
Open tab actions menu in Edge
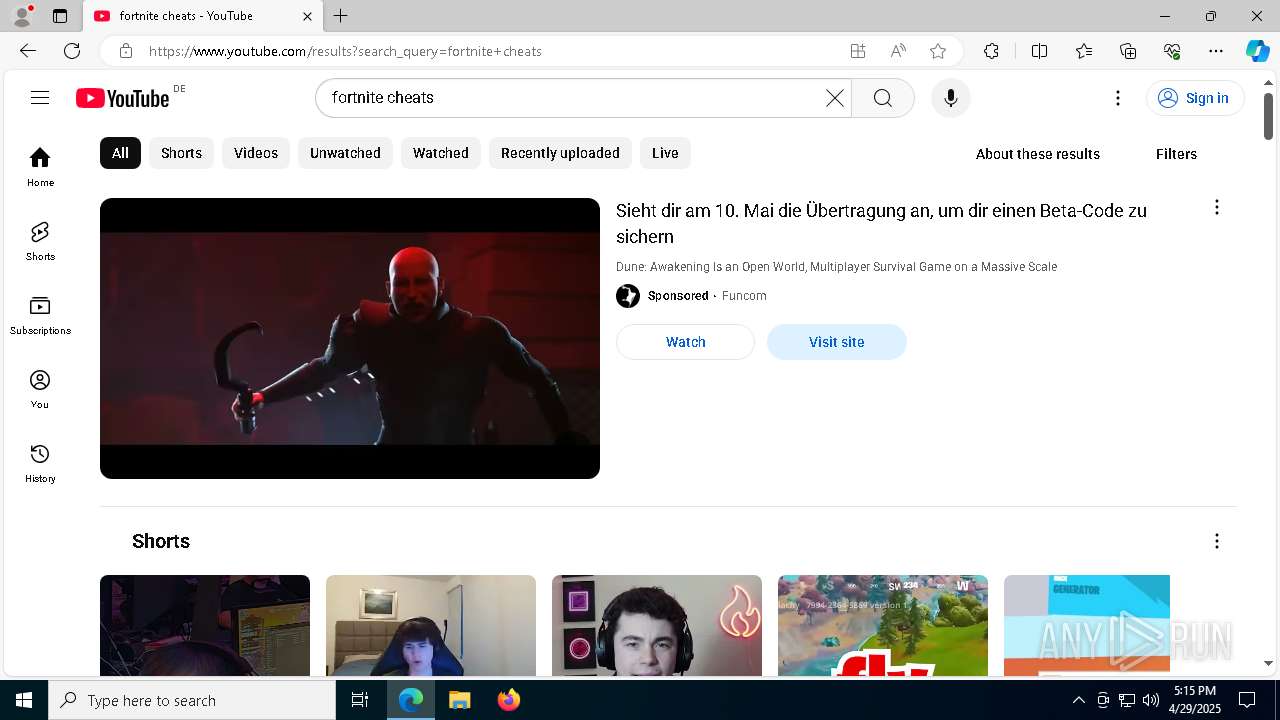coord(60,16)
